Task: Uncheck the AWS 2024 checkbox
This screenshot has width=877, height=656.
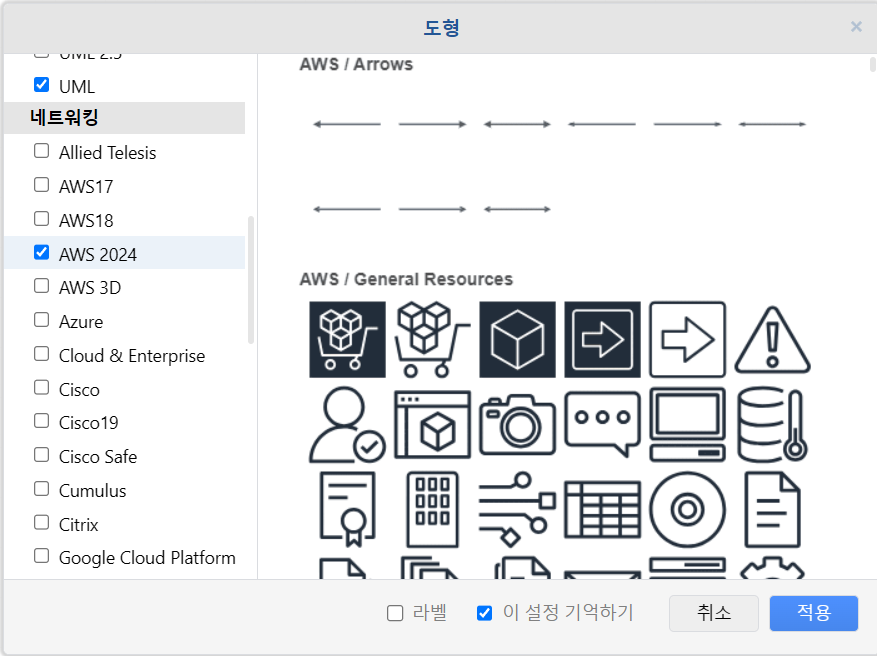Action: pyautogui.click(x=41, y=252)
